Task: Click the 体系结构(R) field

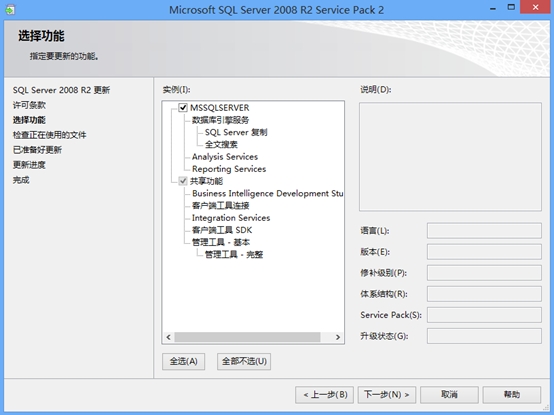Action: pos(484,294)
